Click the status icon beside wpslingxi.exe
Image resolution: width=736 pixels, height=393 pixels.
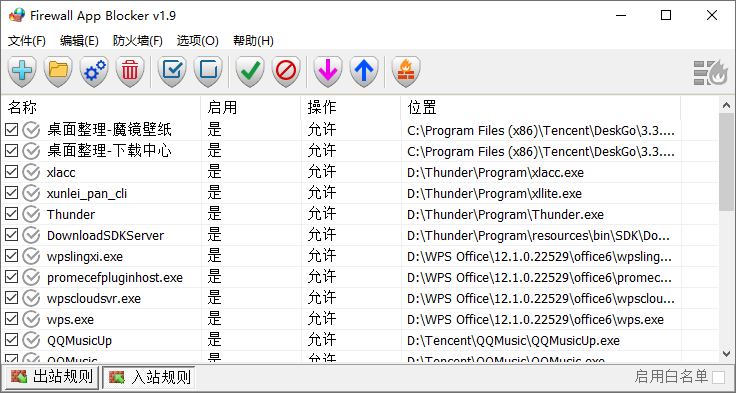31,256
